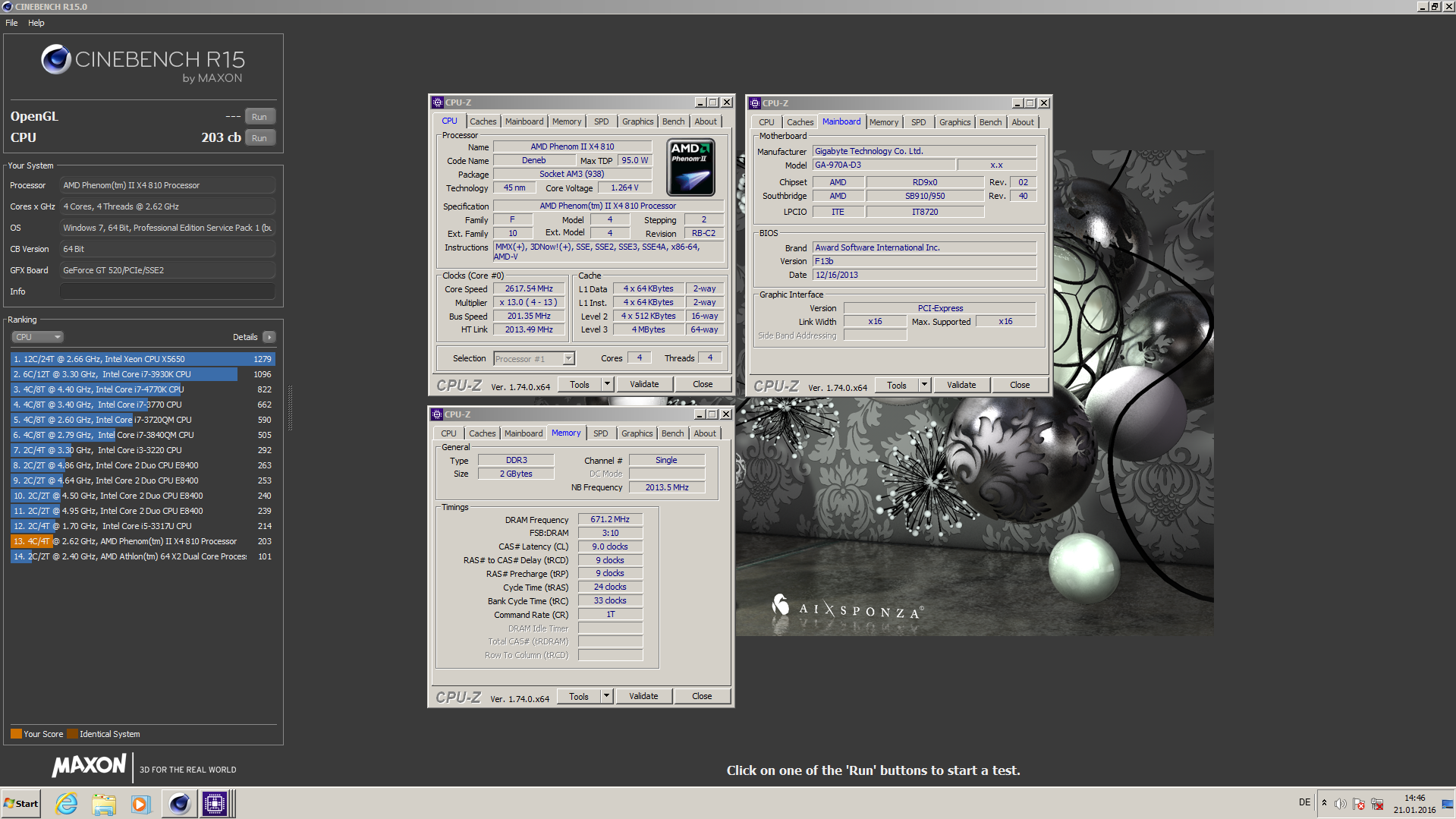Minimize the CPU-Z Memory window

699,414
